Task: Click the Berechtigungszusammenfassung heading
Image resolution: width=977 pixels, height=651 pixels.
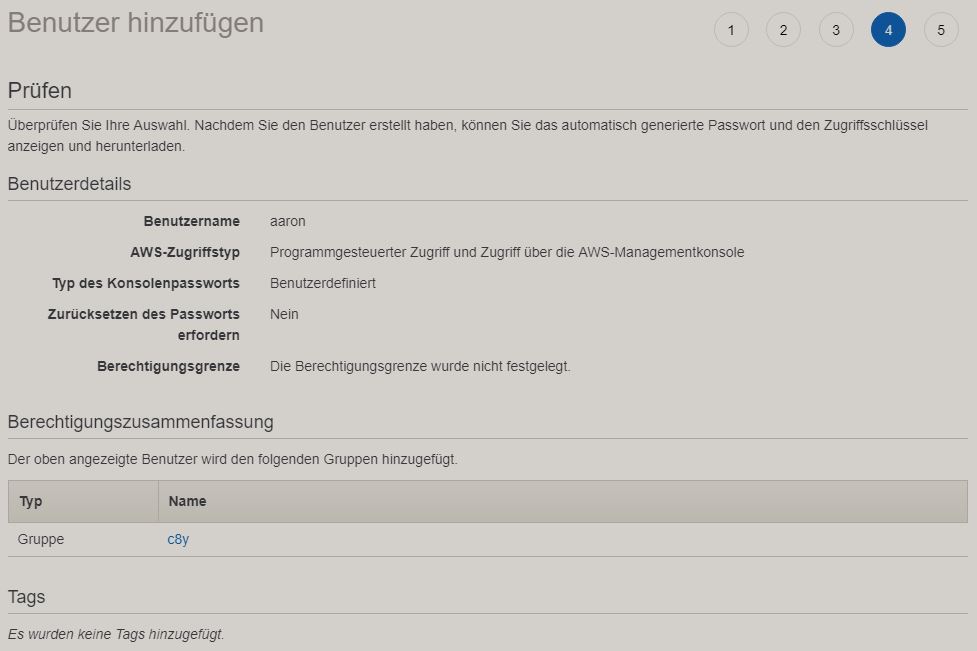Action: tap(140, 422)
